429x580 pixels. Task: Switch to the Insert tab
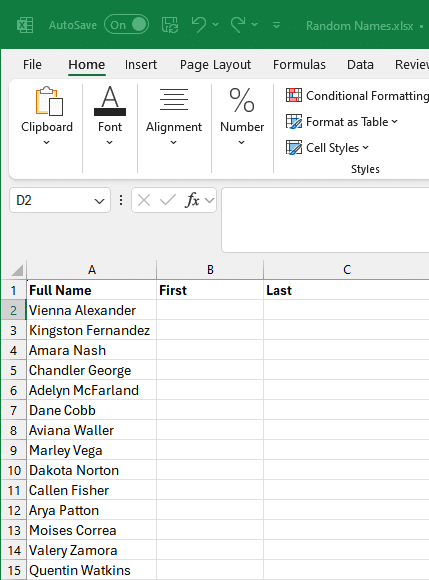[x=141, y=65]
